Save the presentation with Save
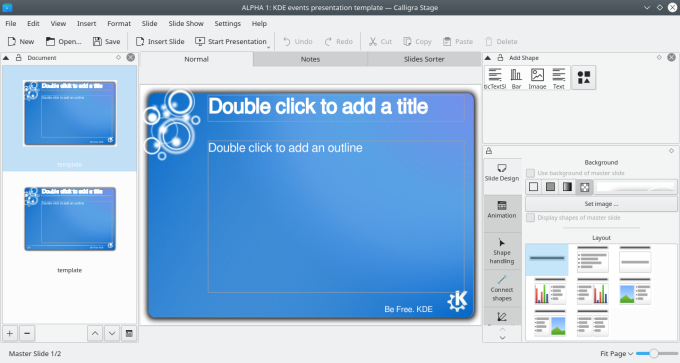This screenshot has height=363, width=680. pos(106,42)
